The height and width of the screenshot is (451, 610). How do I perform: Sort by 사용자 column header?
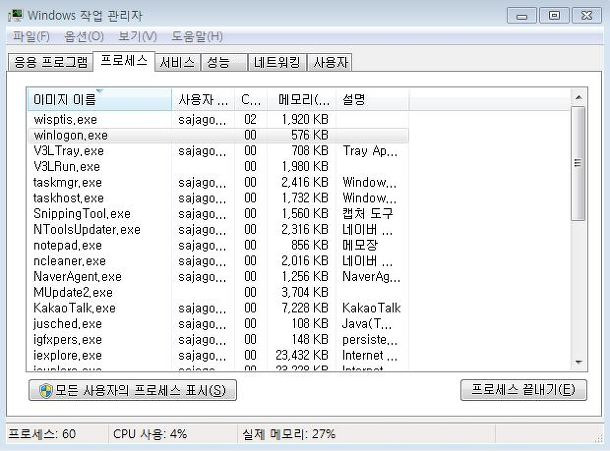coord(203,100)
